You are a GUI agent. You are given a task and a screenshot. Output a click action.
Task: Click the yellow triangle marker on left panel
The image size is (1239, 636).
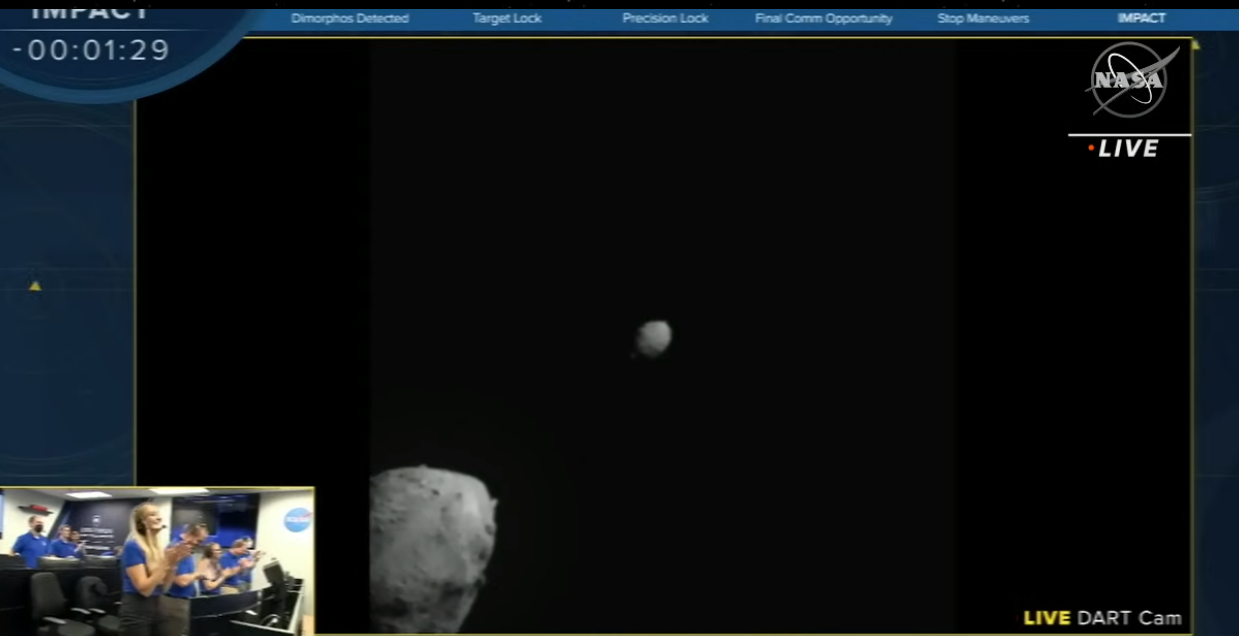tap(35, 286)
